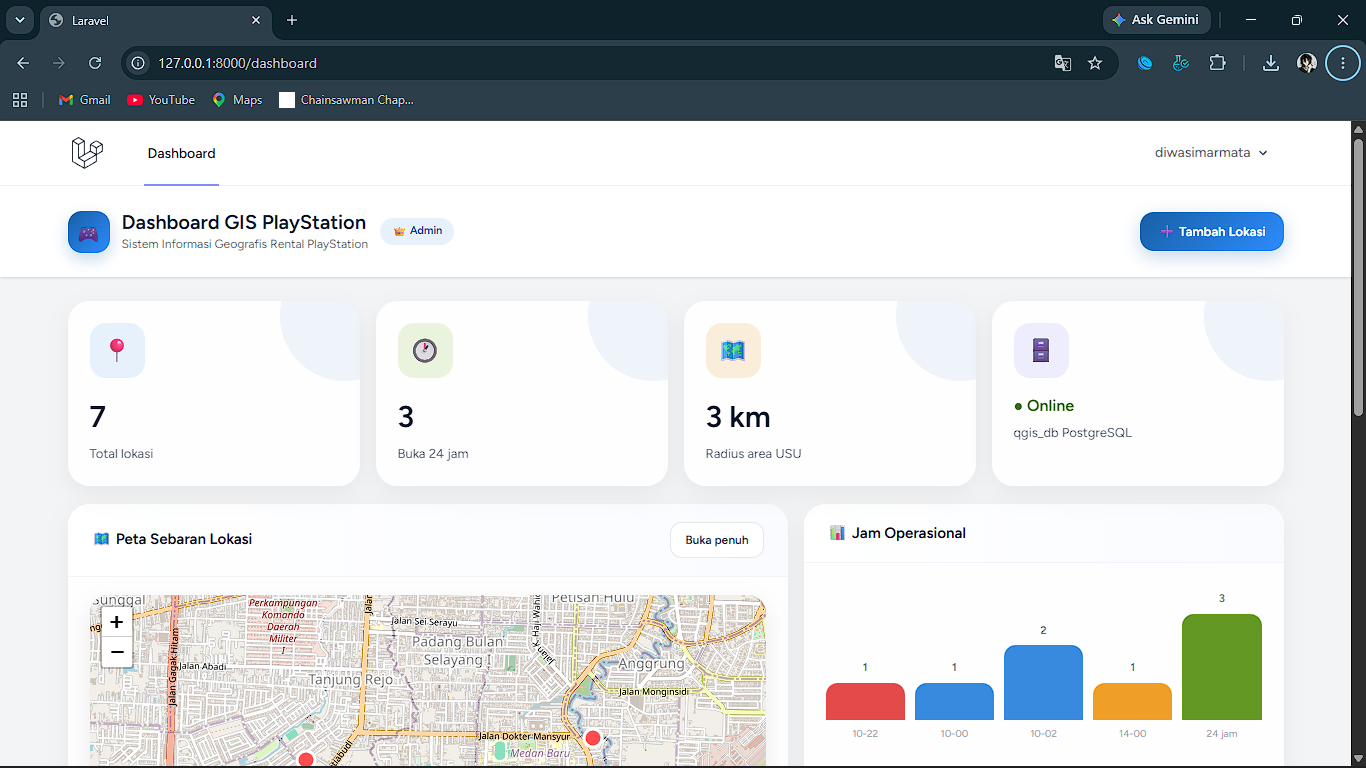Click the pin icon on Total lokasi card

(x=117, y=350)
